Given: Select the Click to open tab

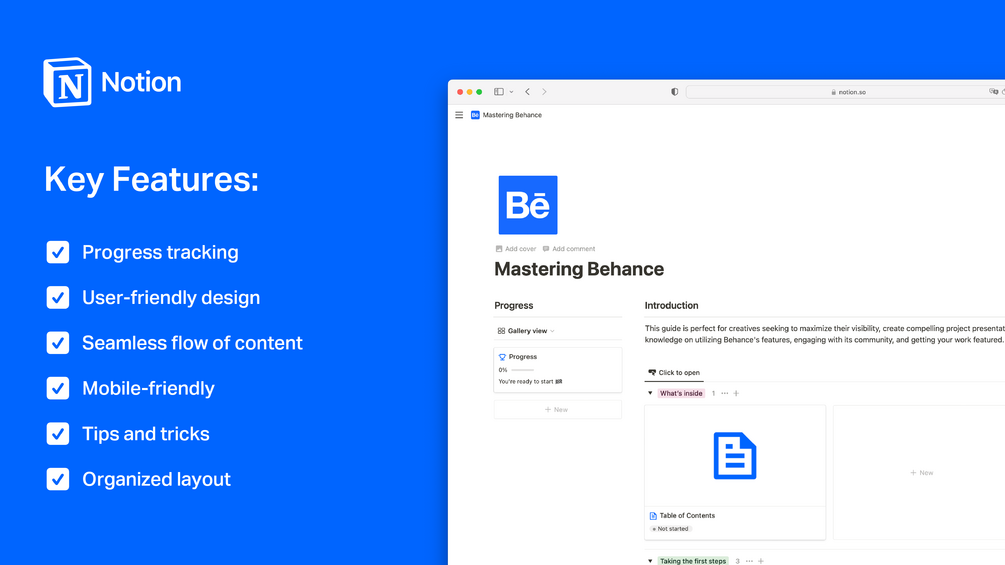Looking at the screenshot, I should (x=674, y=372).
